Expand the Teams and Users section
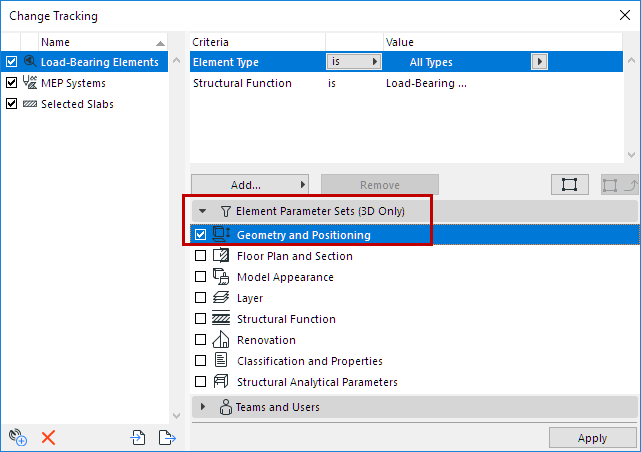The height and width of the screenshot is (452, 641). 203,407
